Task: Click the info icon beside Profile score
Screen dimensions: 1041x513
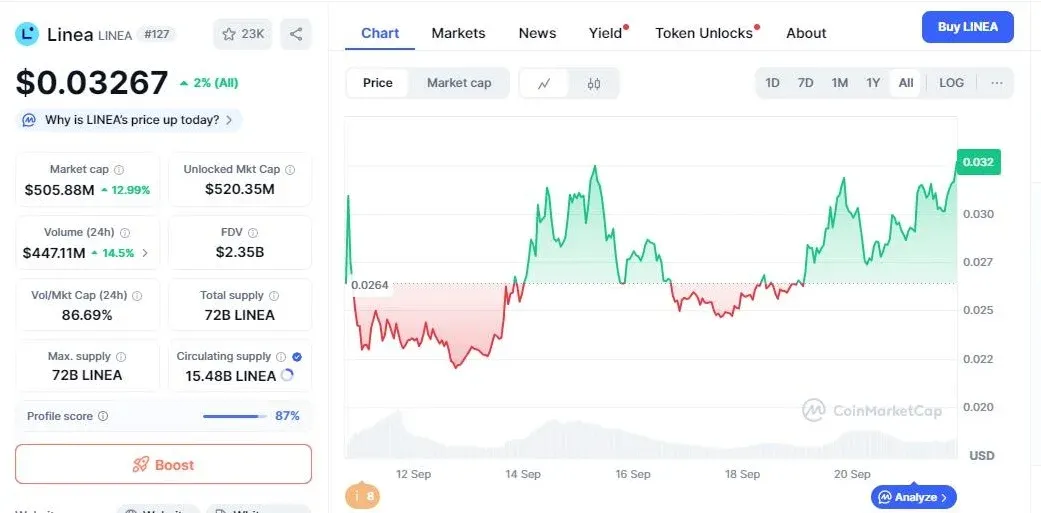Action: coord(103,416)
